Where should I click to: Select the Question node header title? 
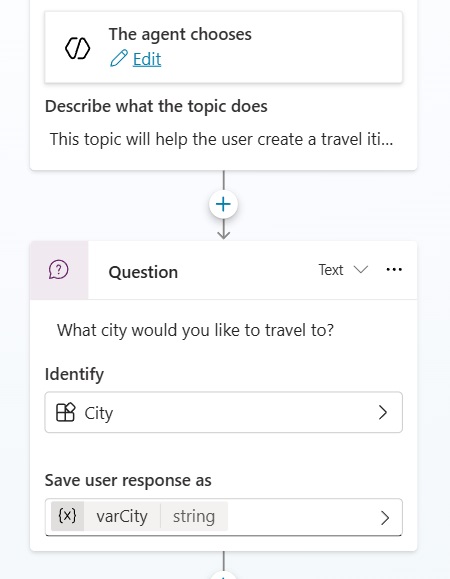point(143,272)
